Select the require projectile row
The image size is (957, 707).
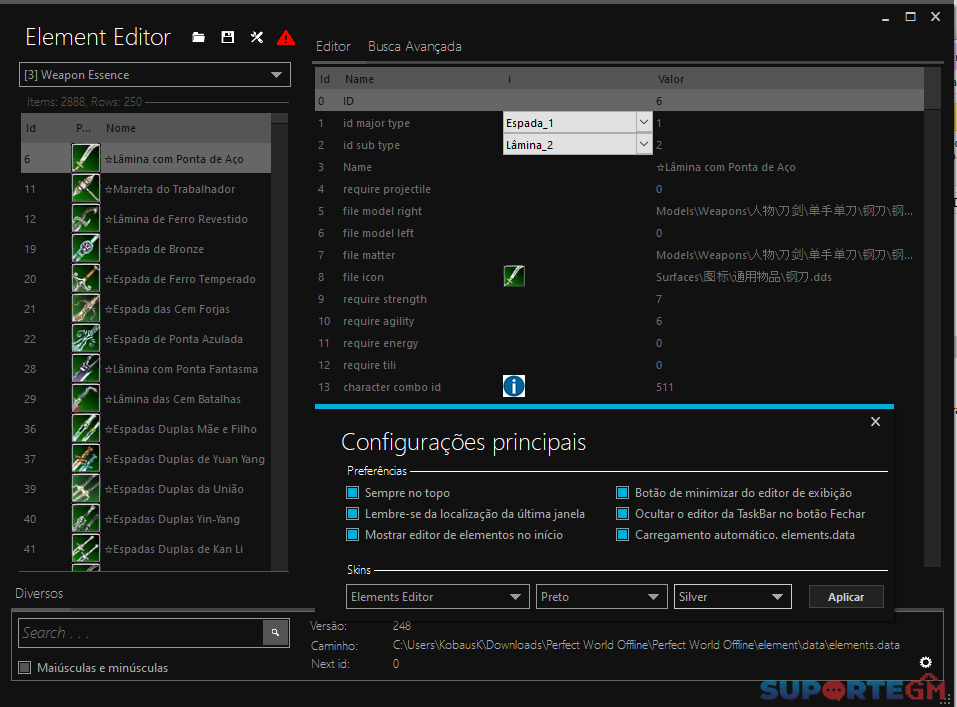[x=619, y=189]
